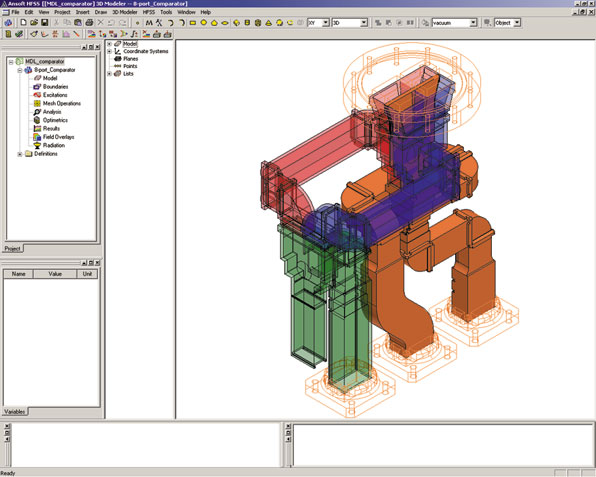Open the Edit menu
This screenshot has width=596, height=477.
pyautogui.click(x=29, y=12)
